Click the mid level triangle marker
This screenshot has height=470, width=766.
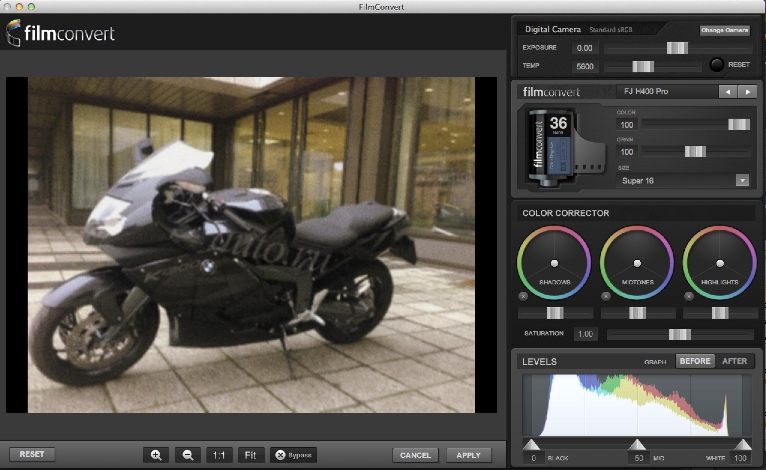click(x=637, y=444)
